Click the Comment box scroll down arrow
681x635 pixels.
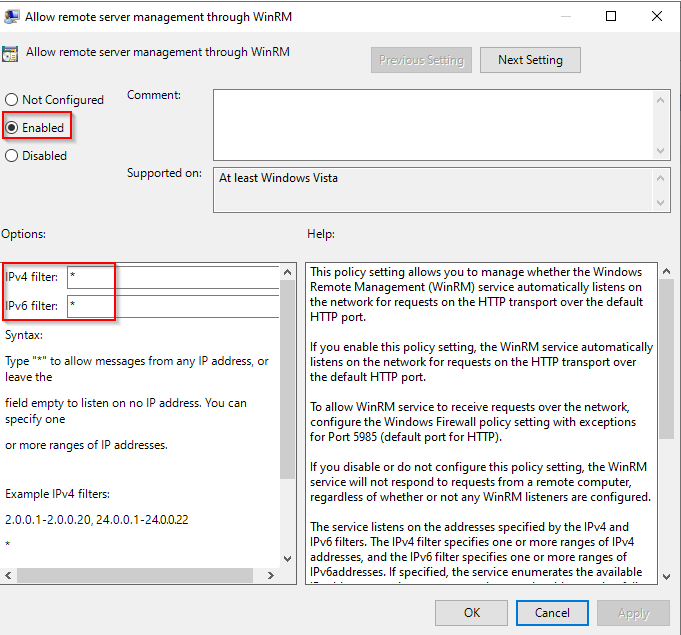pyautogui.click(x=660, y=151)
